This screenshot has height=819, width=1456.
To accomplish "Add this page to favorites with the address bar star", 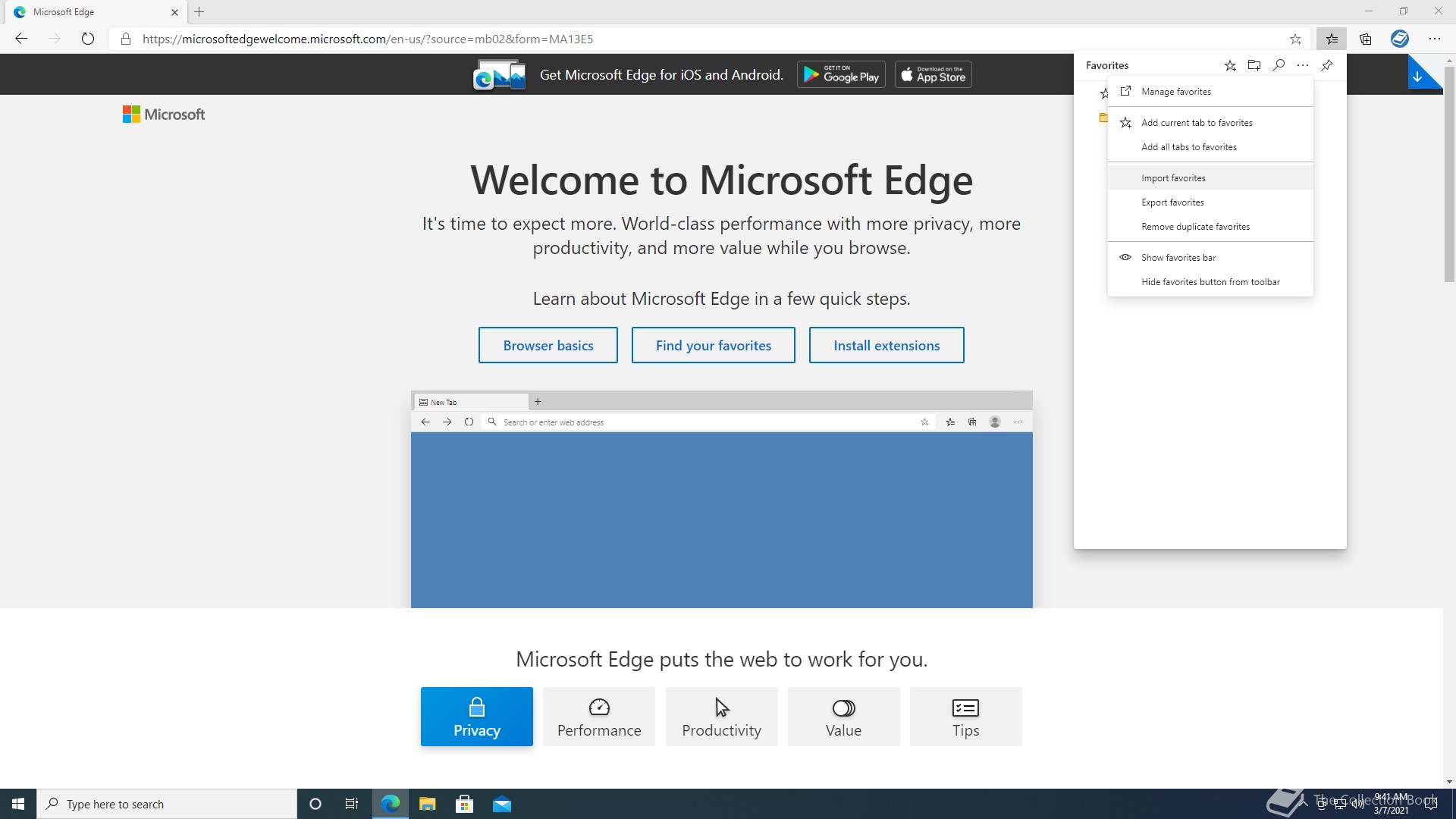I will click(1295, 39).
